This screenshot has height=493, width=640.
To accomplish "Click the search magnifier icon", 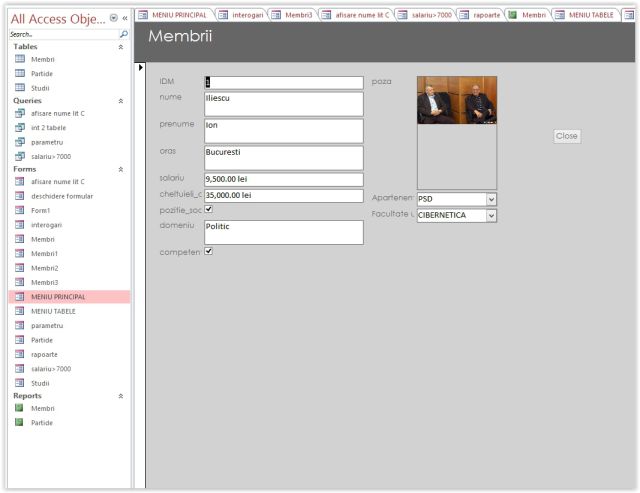I will click(124, 34).
